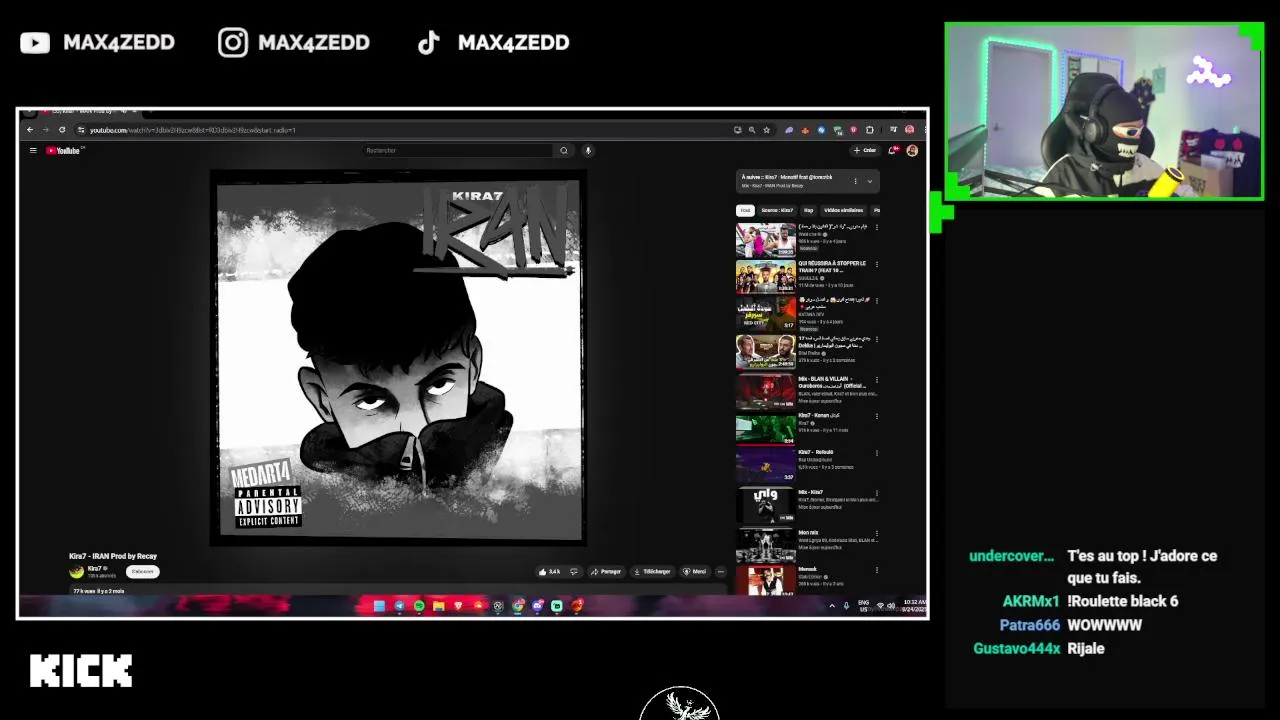
Task: Click chat username Patra666
Action: [x=1029, y=625]
